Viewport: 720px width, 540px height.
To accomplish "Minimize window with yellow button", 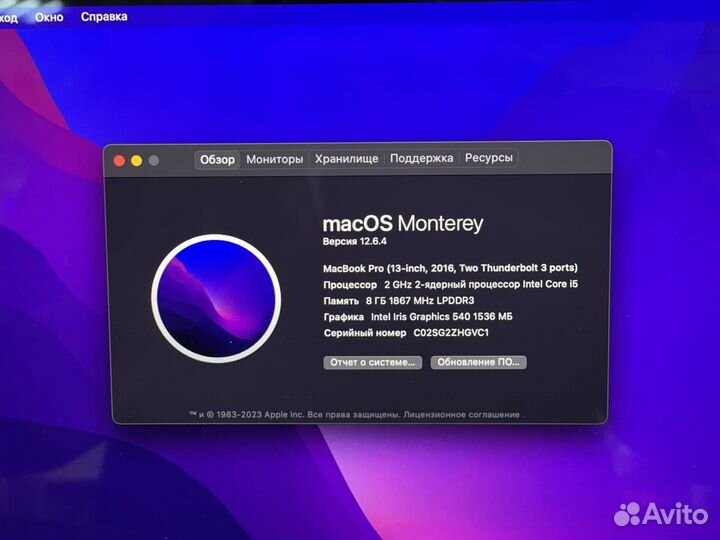I will [136, 161].
